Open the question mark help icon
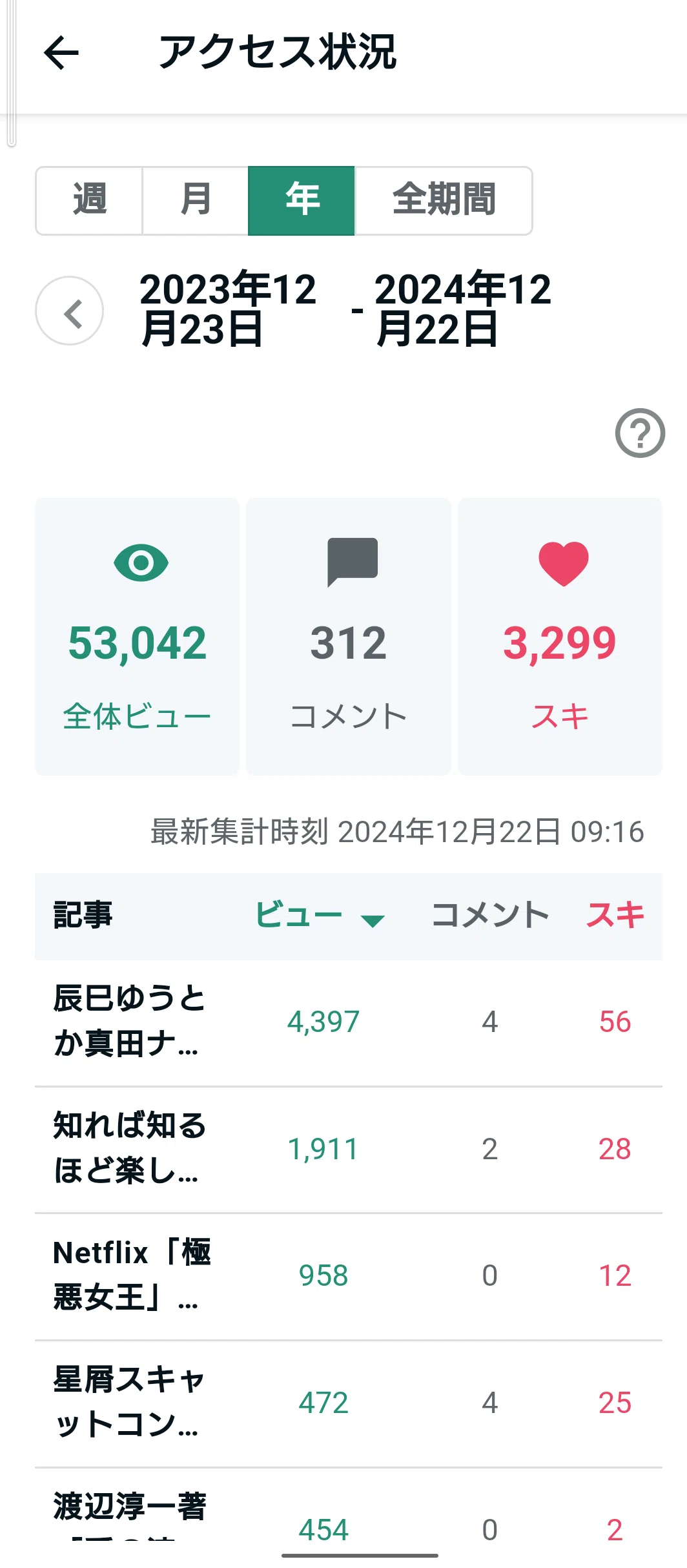Viewport: 687px width, 1568px height. [x=640, y=433]
